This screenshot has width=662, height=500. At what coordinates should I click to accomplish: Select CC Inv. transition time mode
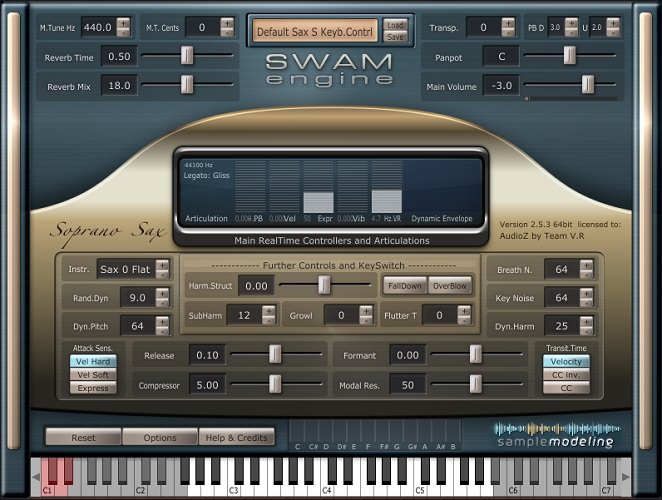click(566, 375)
